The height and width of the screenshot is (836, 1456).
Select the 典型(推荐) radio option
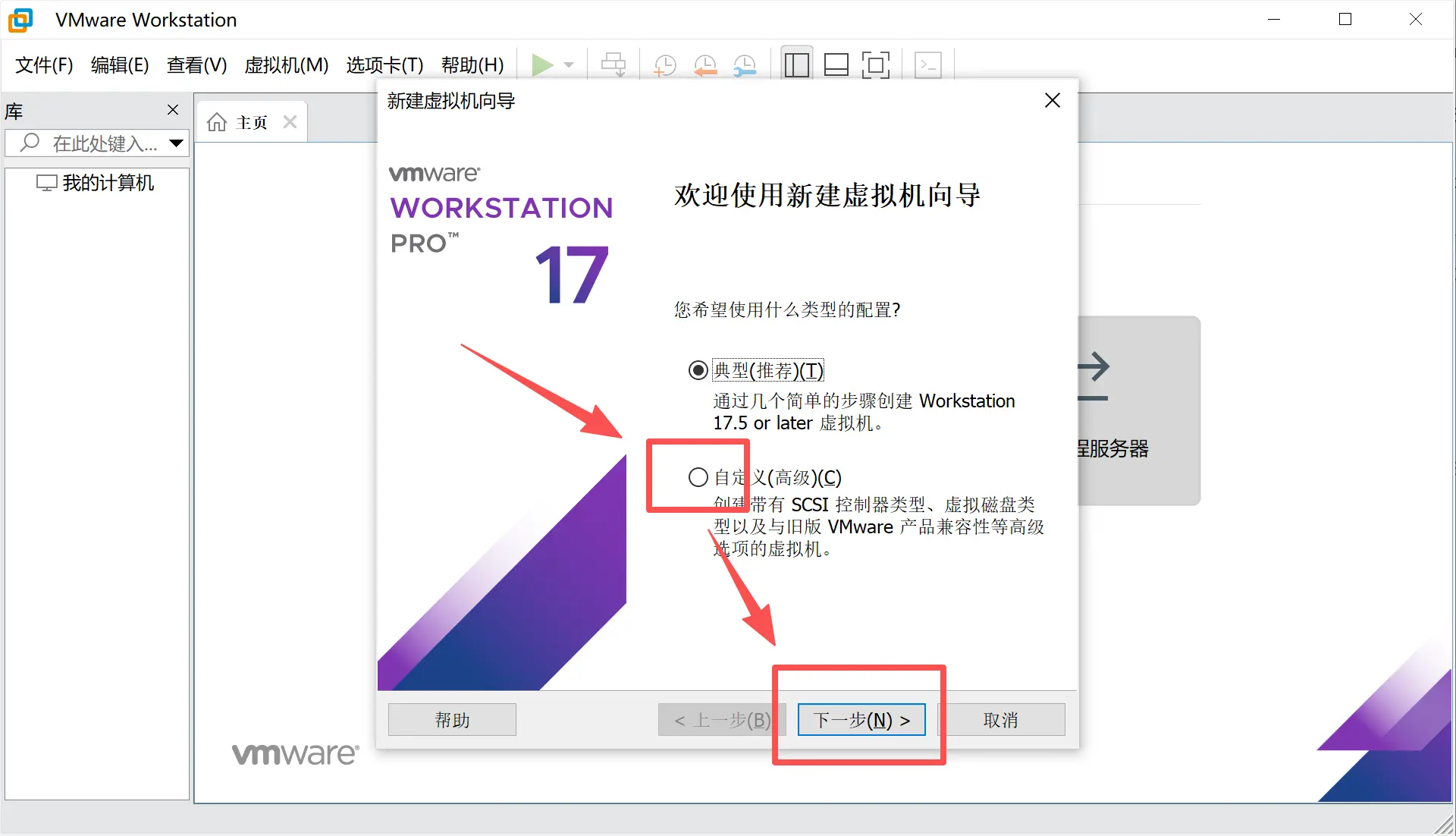698,370
